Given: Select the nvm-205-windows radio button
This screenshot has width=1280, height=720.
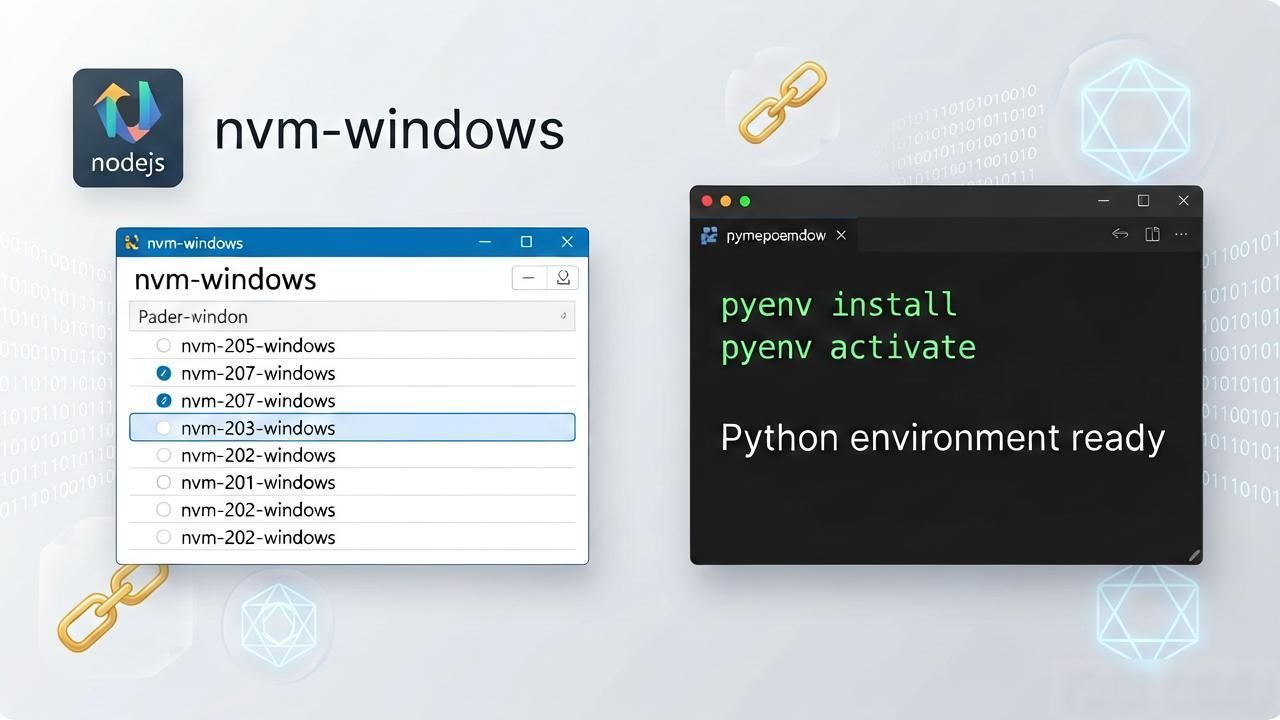Looking at the screenshot, I should coord(164,346).
